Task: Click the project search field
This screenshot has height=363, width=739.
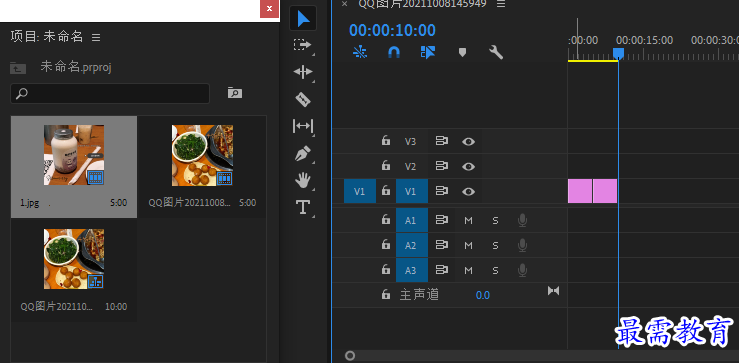Action: point(110,93)
